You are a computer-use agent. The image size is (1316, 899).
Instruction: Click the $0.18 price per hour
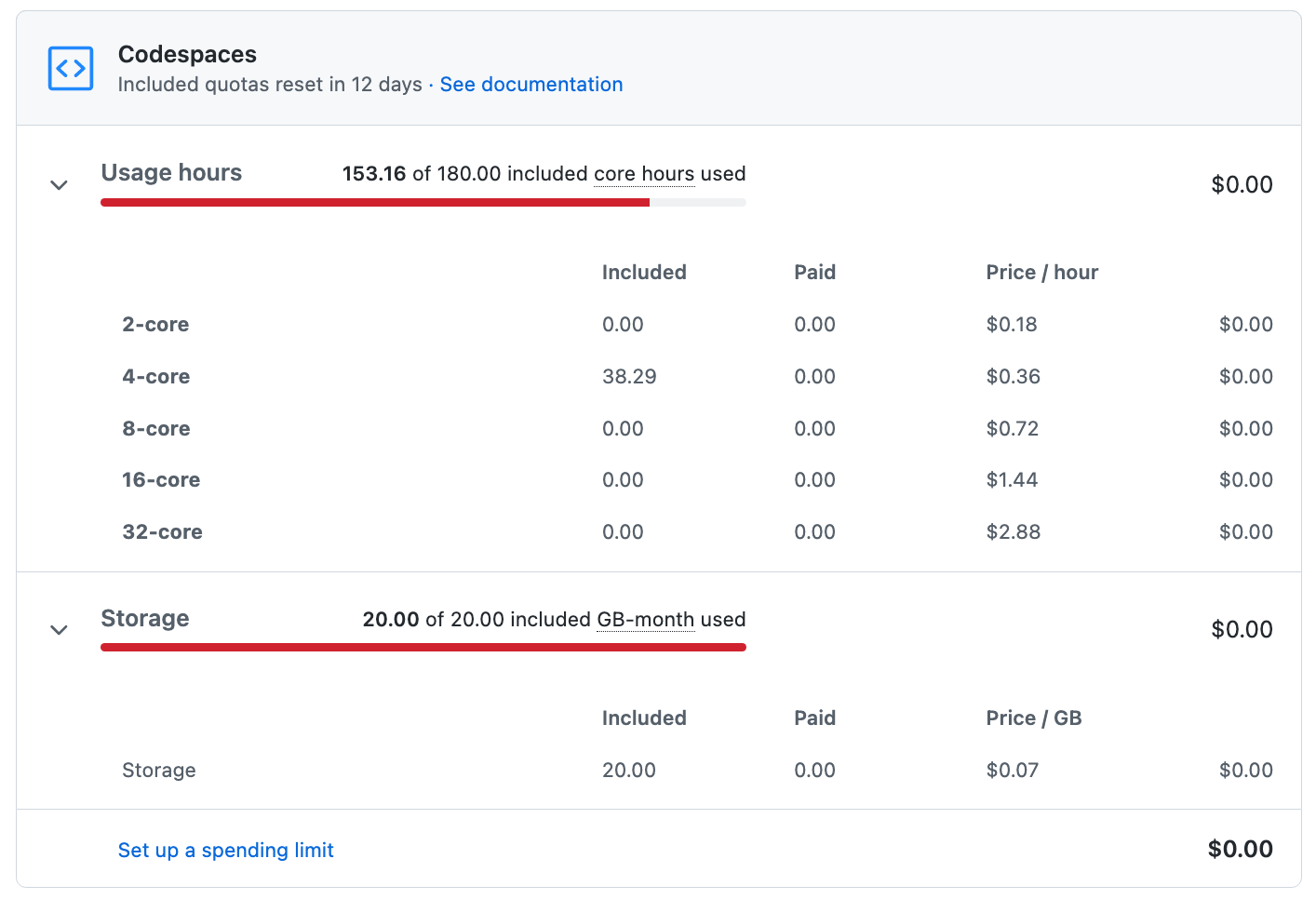tap(1012, 325)
